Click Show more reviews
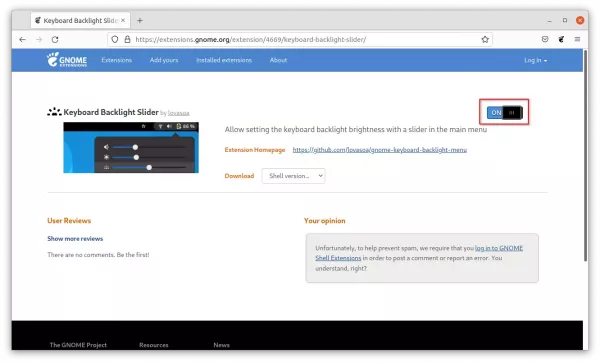The image size is (600, 363). point(75,239)
